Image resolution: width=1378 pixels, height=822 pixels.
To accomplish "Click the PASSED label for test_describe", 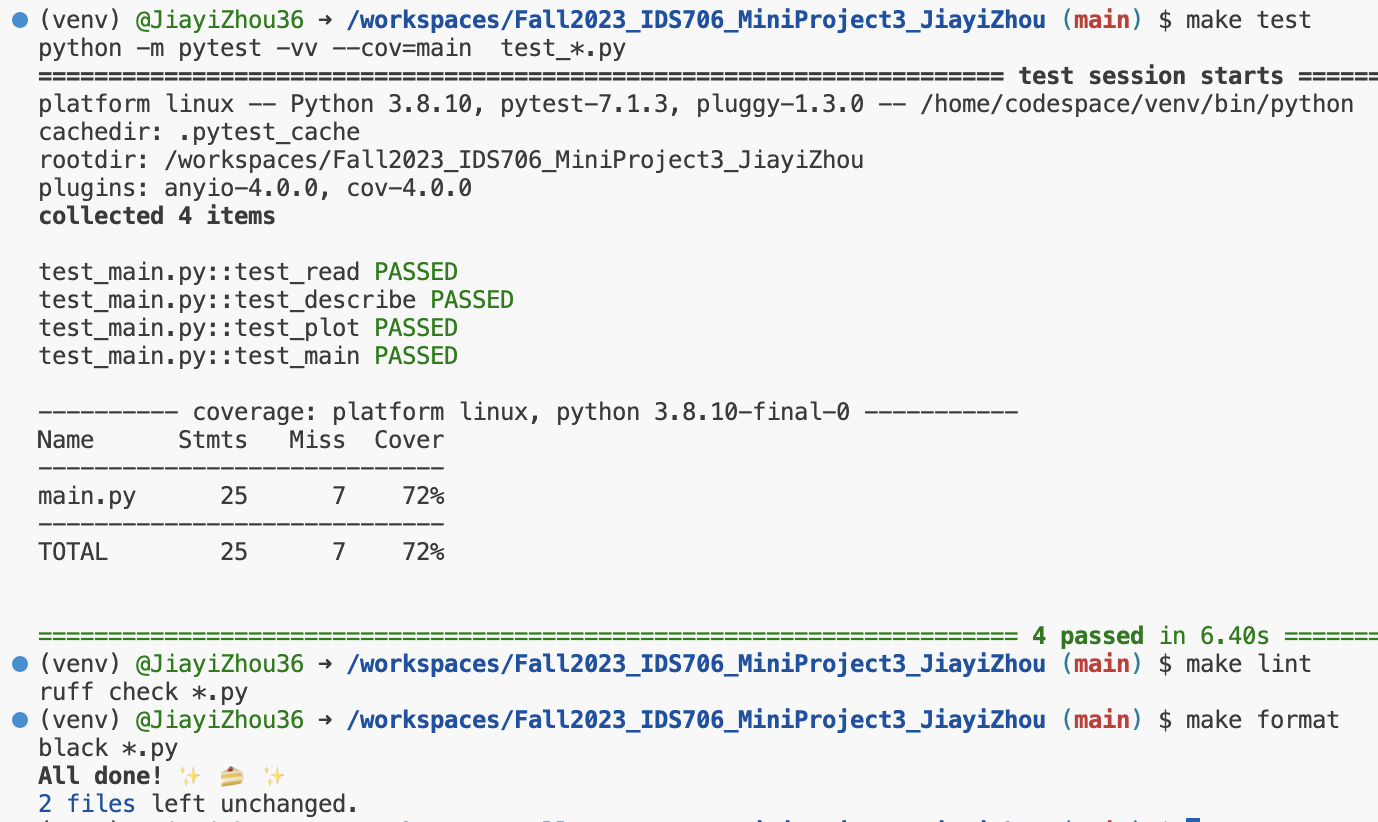I will (x=471, y=299).
